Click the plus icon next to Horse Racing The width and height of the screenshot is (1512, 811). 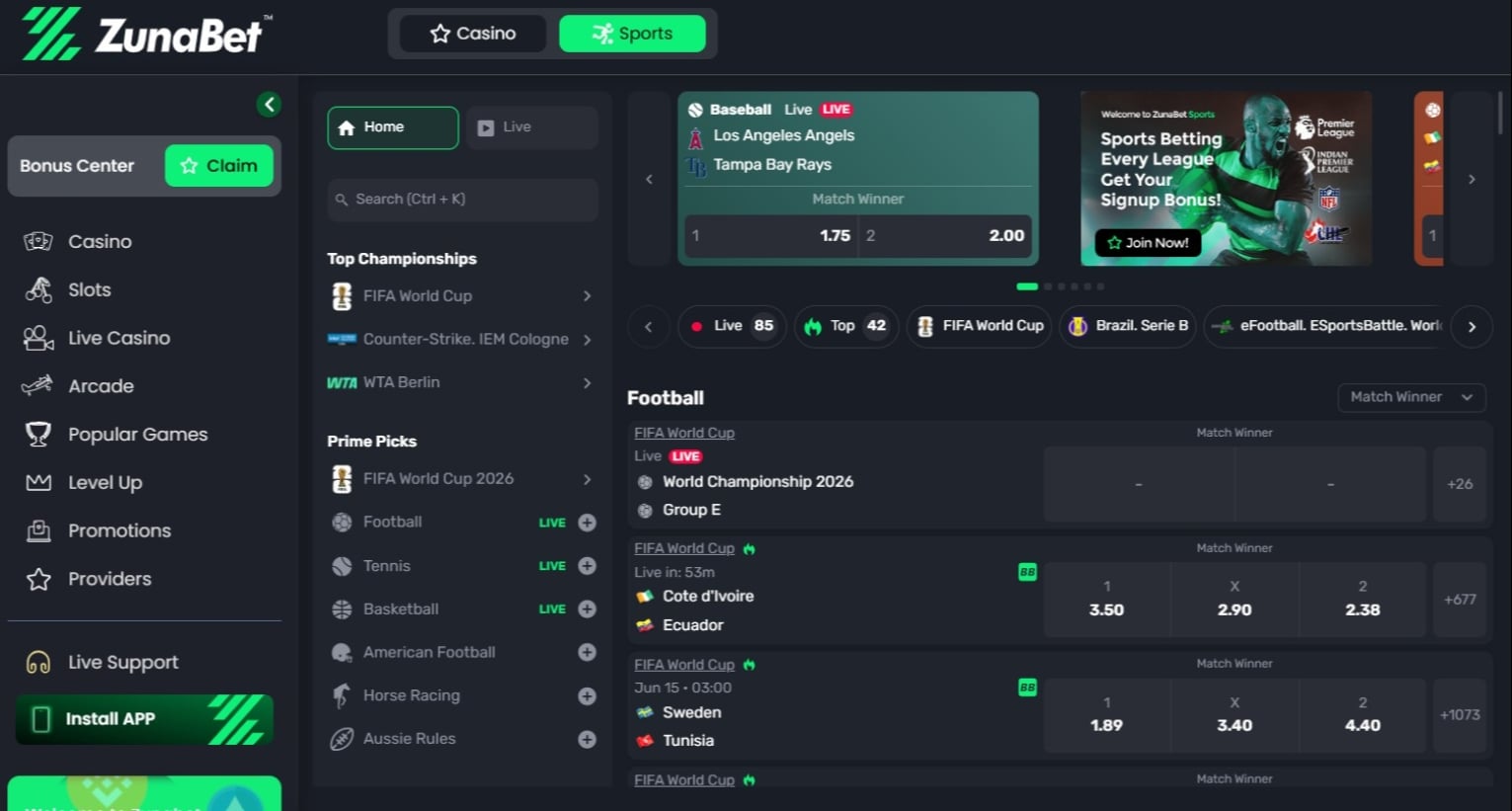(x=587, y=695)
